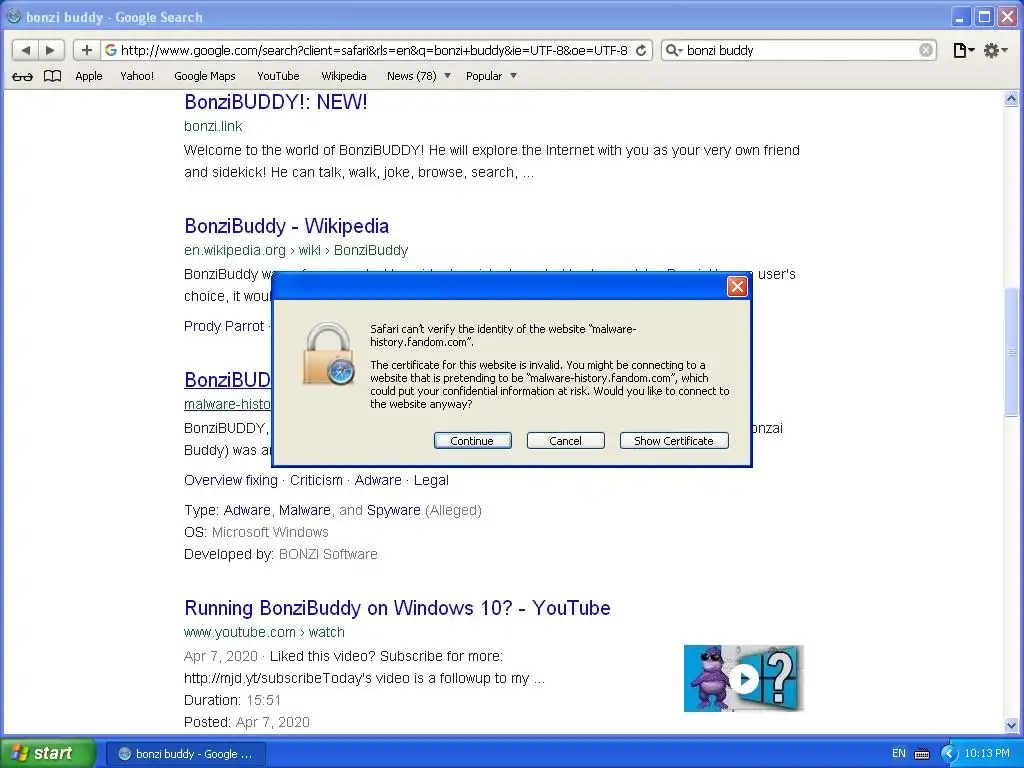Select bonzi buddy - Google taskbar item
This screenshot has height=768, width=1024.
click(x=185, y=754)
